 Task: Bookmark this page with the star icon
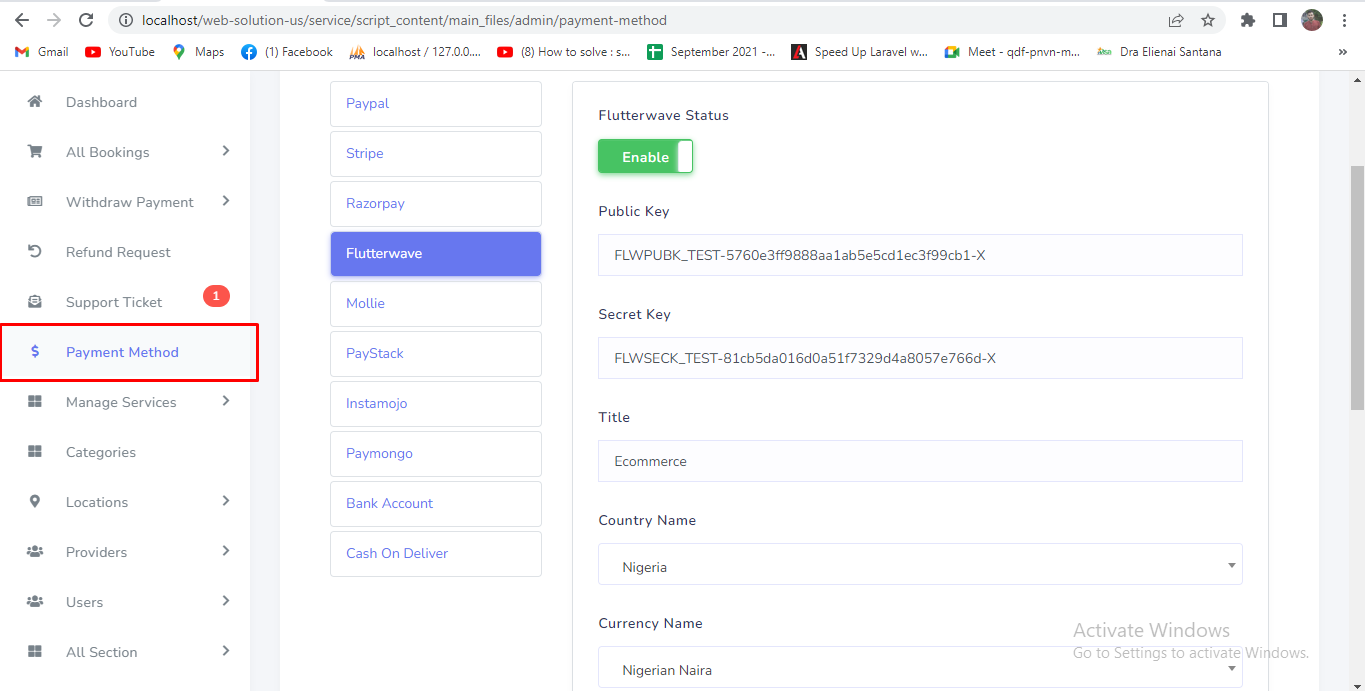click(1208, 20)
